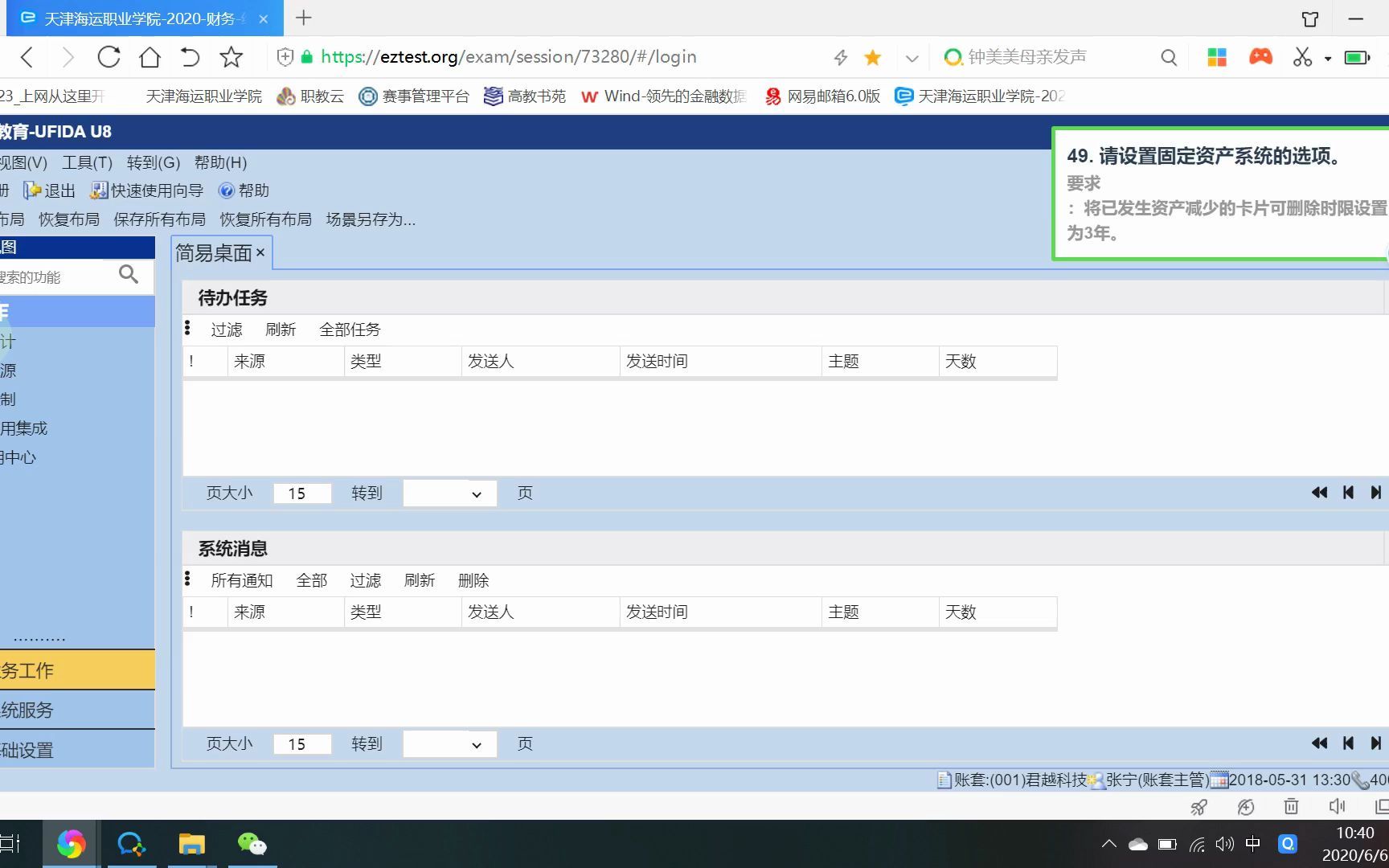Go to previous page in 待办任务

click(x=1348, y=493)
